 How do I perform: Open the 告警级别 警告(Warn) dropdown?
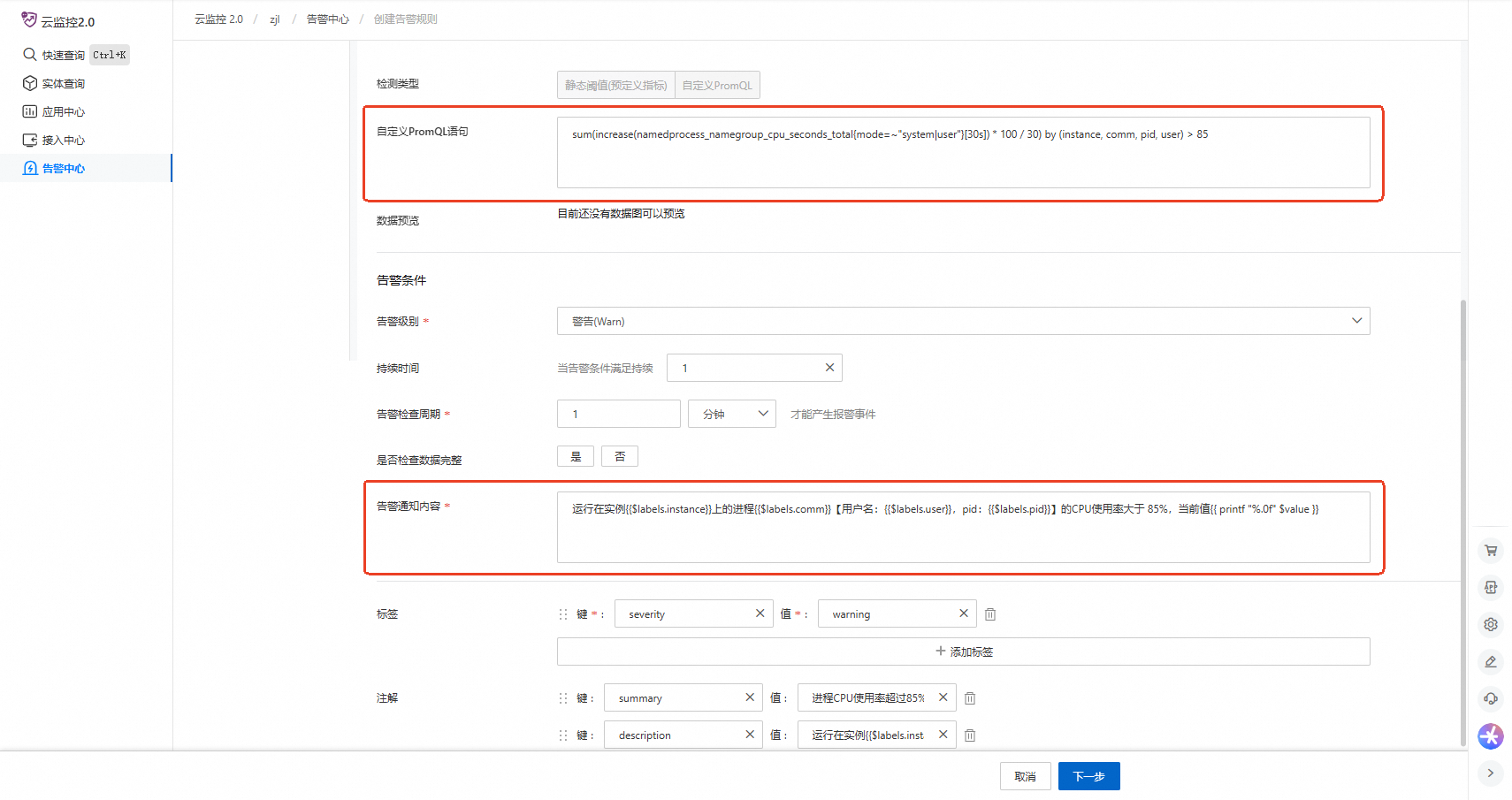pos(964,321)
